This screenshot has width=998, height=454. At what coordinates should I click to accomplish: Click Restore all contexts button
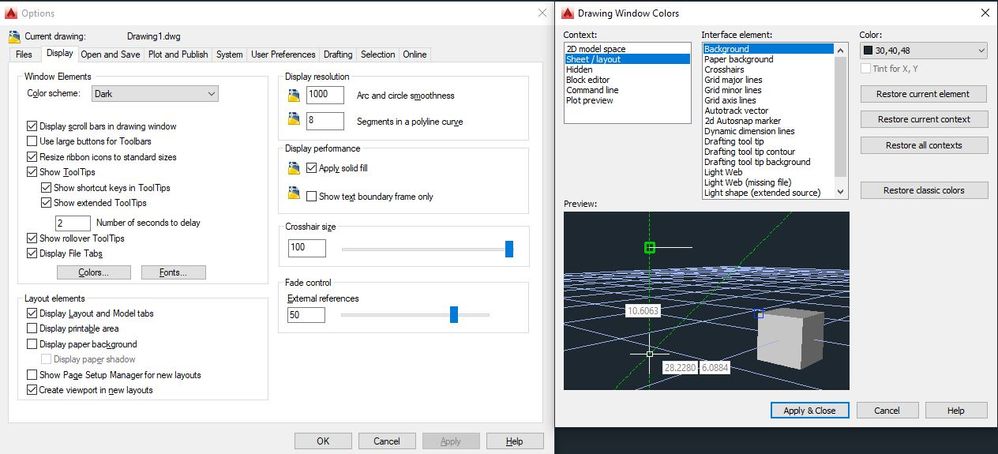(923, 145)
